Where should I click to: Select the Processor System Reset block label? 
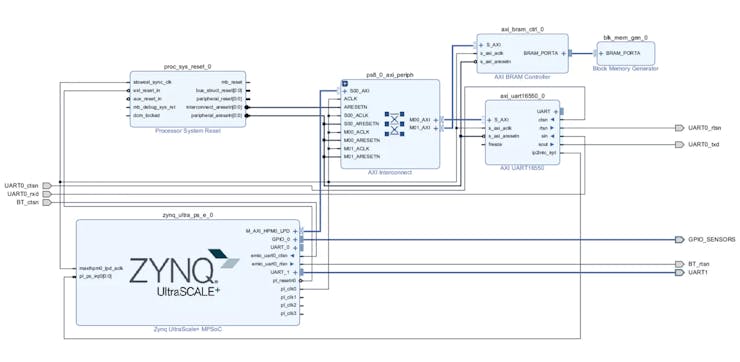coord(188,131)
